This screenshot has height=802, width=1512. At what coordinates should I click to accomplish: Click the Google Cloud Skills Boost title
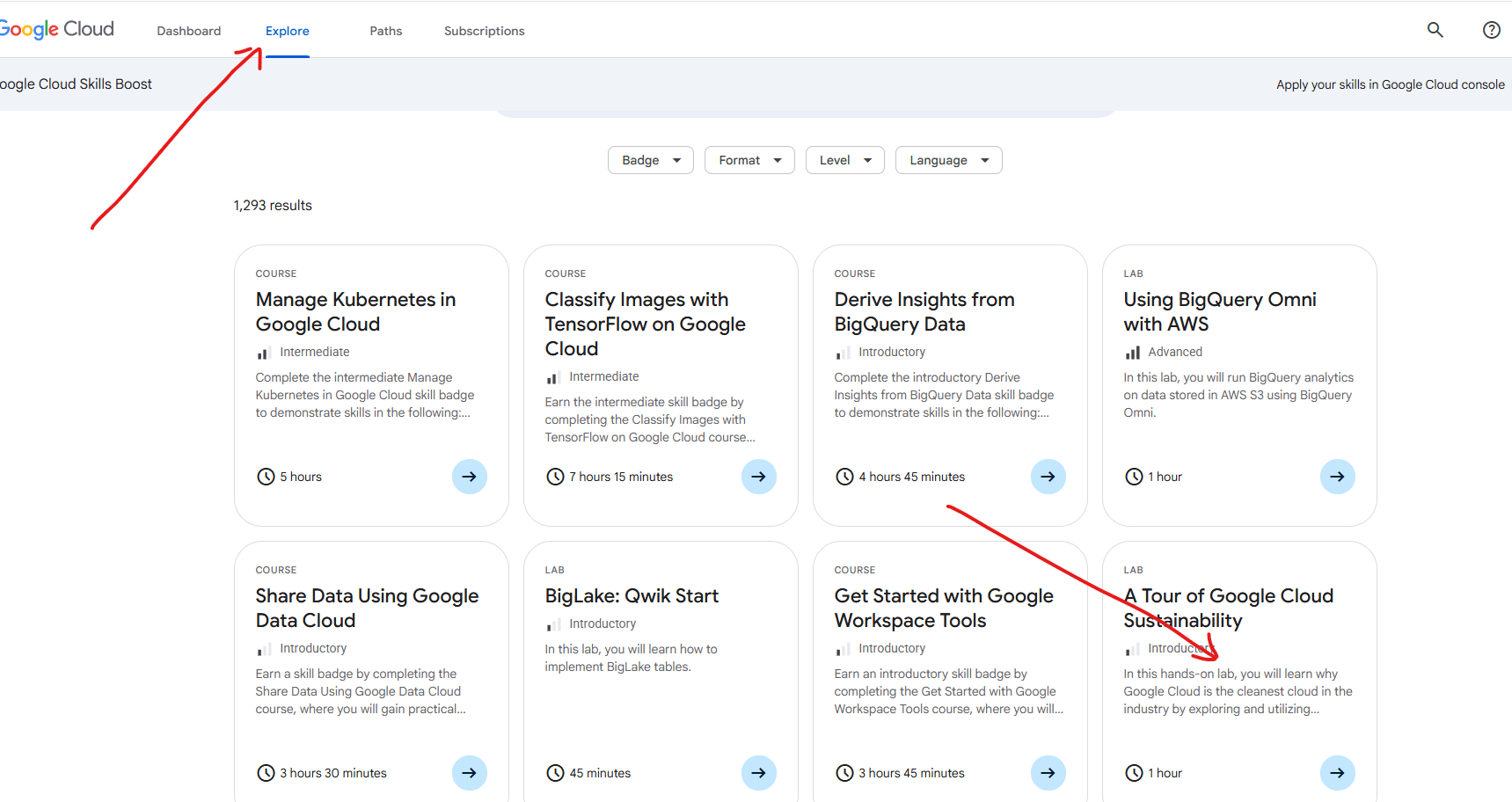pyautogui.click(x=76, y=84)
